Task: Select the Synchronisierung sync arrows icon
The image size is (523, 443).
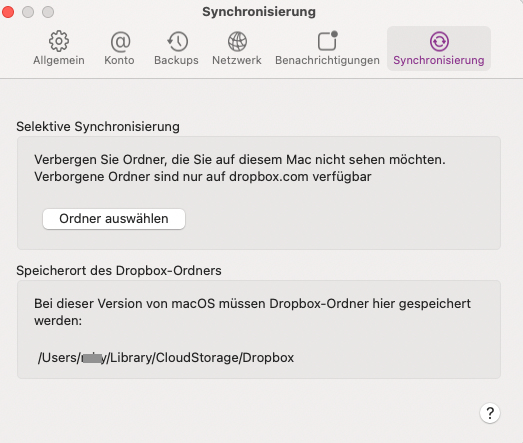Action: click(x=439, y=41)
